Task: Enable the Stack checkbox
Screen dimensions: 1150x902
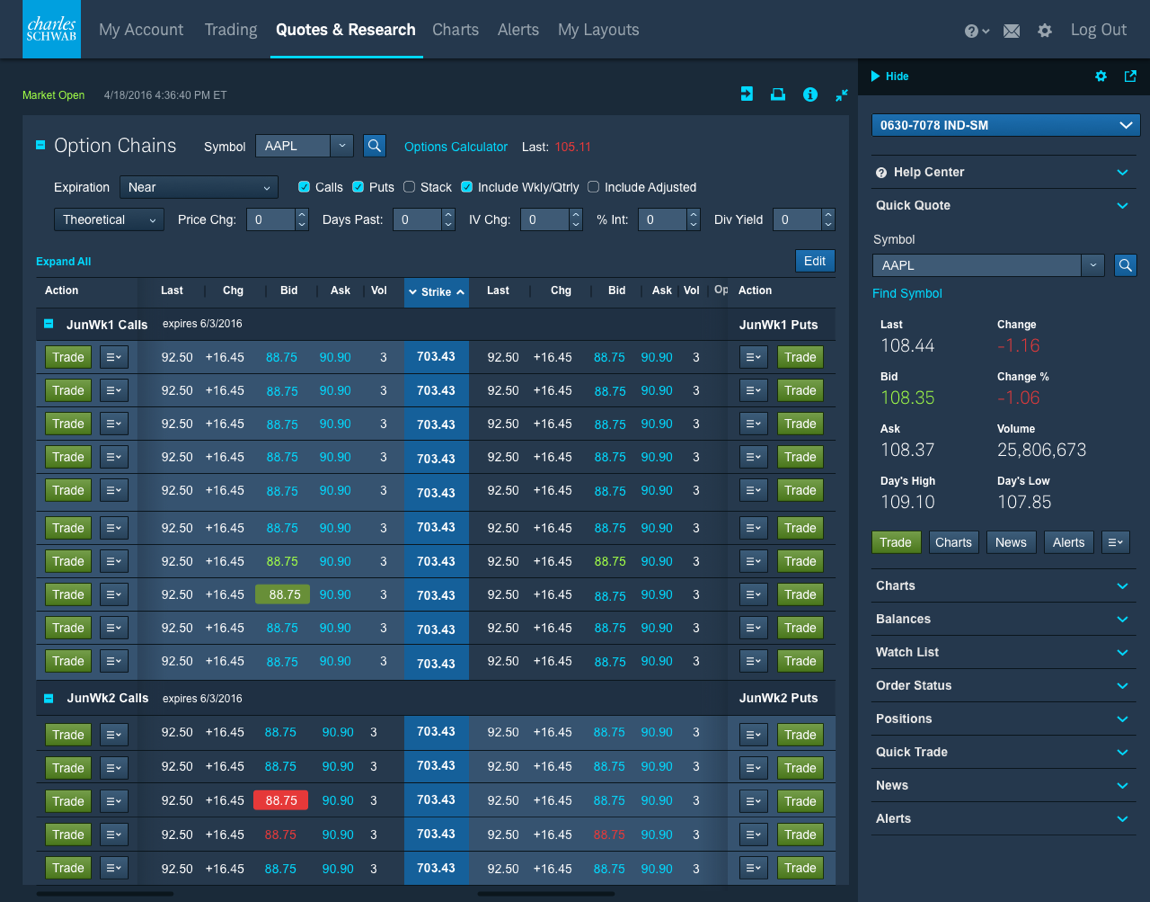Action: (409, 187)
